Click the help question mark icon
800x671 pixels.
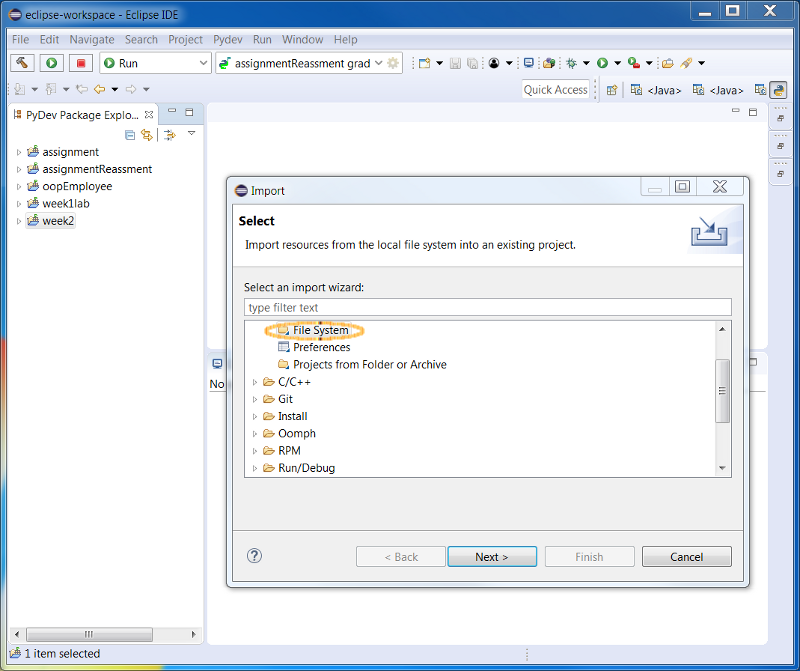pyautogui.click(x=254, y=556)
